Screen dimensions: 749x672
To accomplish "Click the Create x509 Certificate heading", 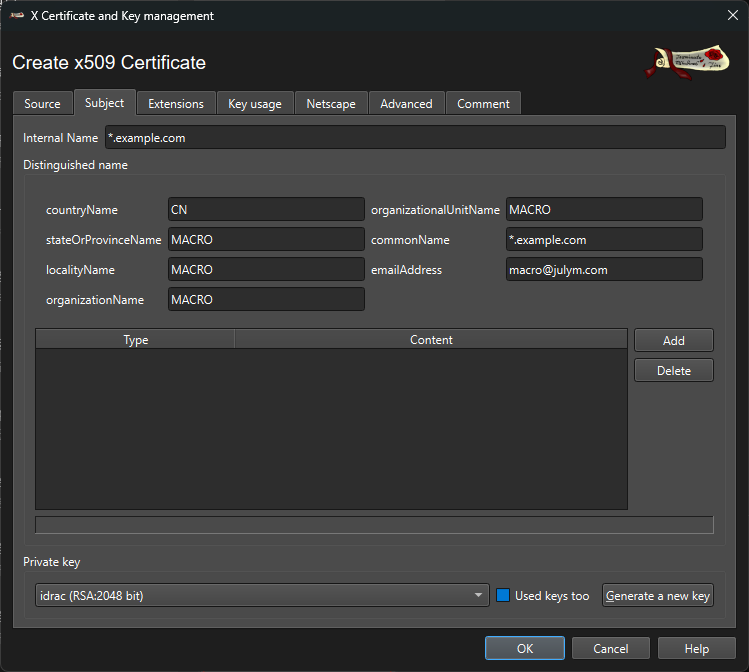I will pos(109,63).
